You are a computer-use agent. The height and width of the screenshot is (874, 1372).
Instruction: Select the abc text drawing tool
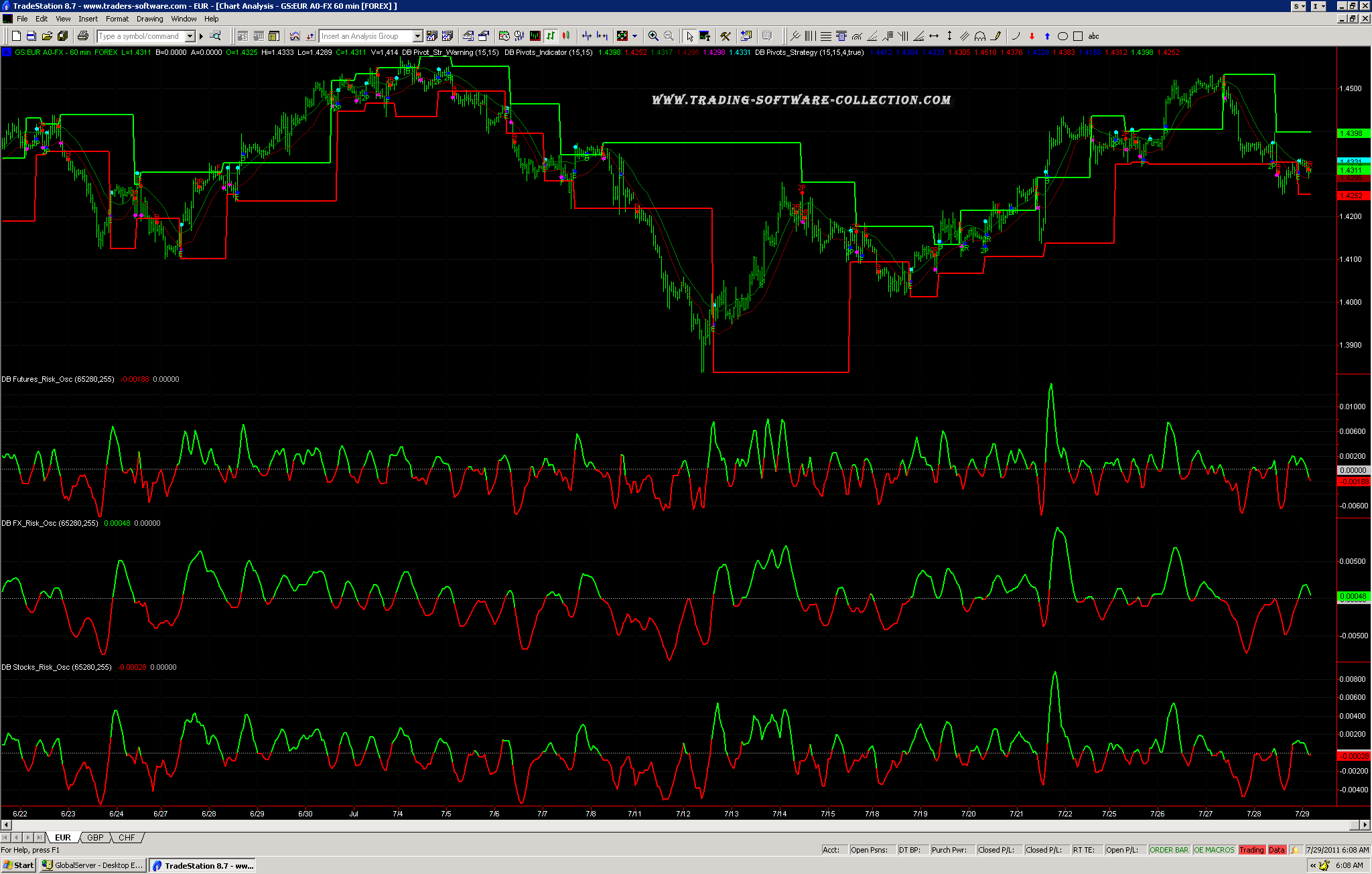pyautogui.click(x=1093, y=36)
